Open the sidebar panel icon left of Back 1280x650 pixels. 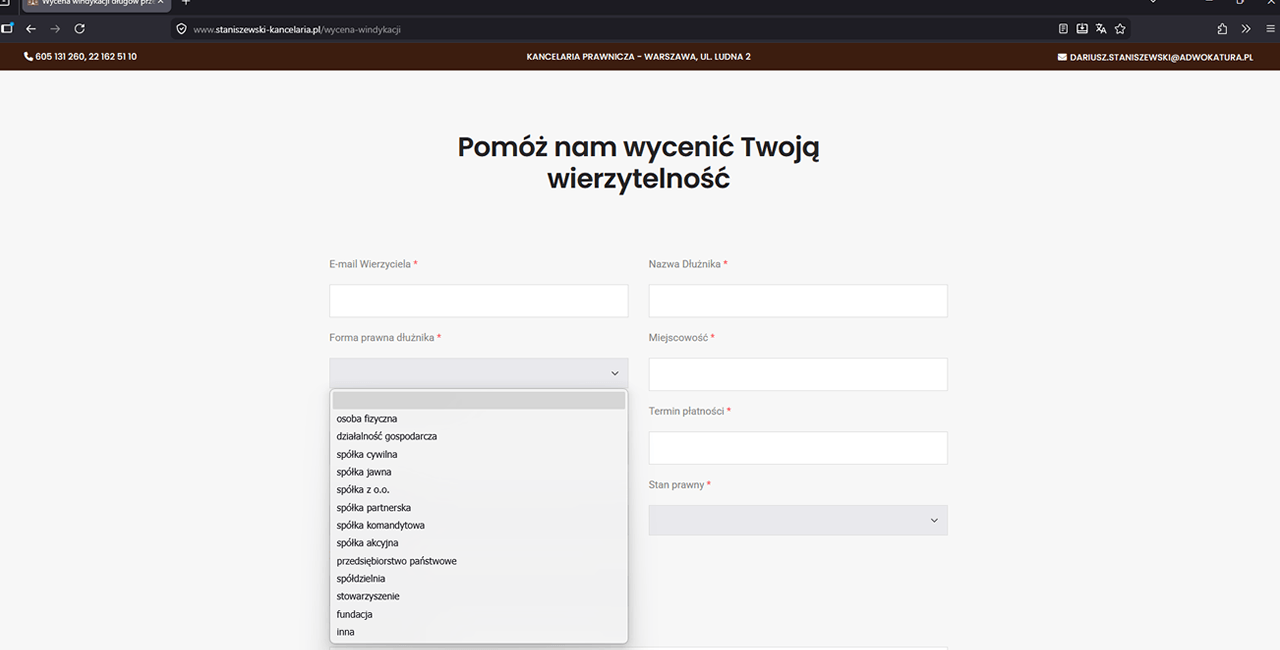tap(7, 29)
